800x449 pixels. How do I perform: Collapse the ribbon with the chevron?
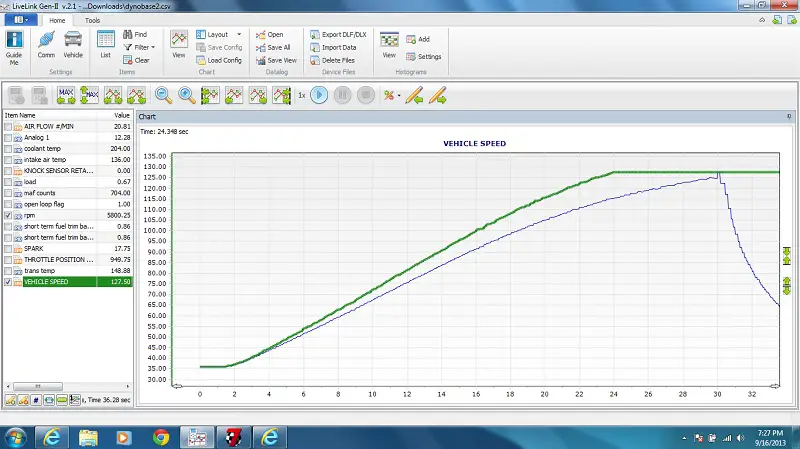pyautogui.click(x=762, y=20)
